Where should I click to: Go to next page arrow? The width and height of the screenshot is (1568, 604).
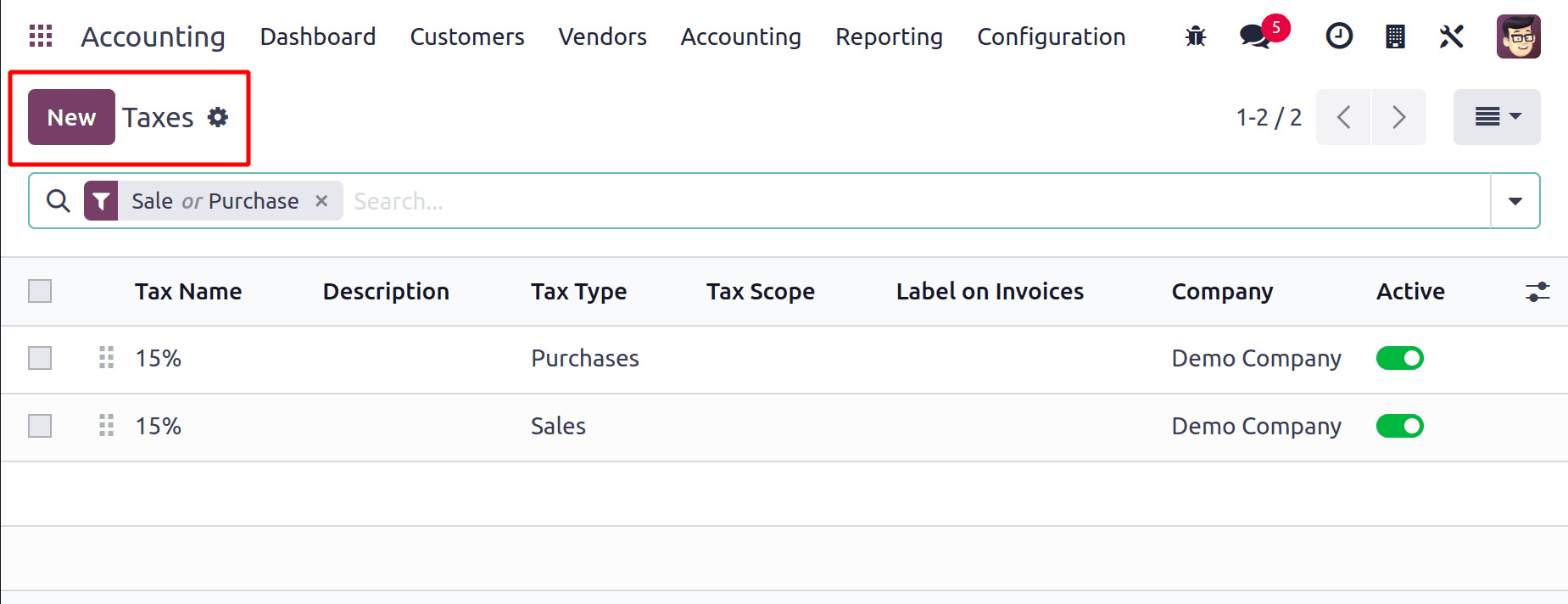point(1398,117)
